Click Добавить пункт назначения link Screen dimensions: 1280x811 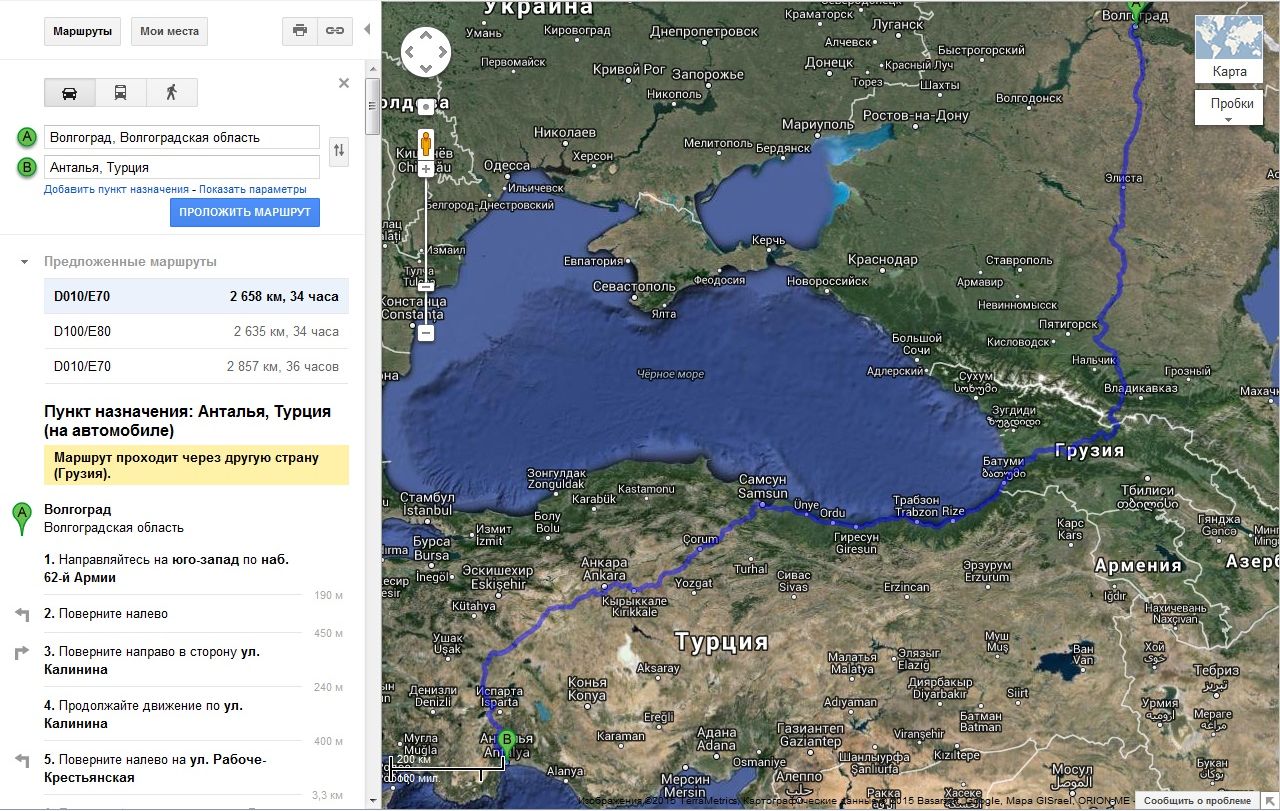[116, 189]
